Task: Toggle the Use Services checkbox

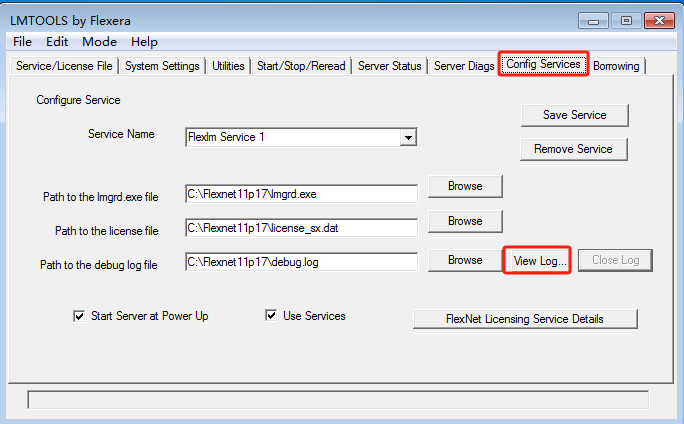Action: pos(271,316)
